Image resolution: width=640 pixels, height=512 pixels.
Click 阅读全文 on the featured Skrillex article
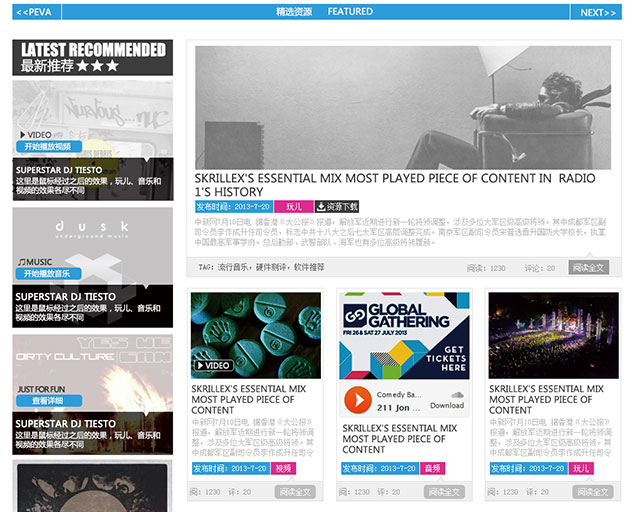(588, 268)
